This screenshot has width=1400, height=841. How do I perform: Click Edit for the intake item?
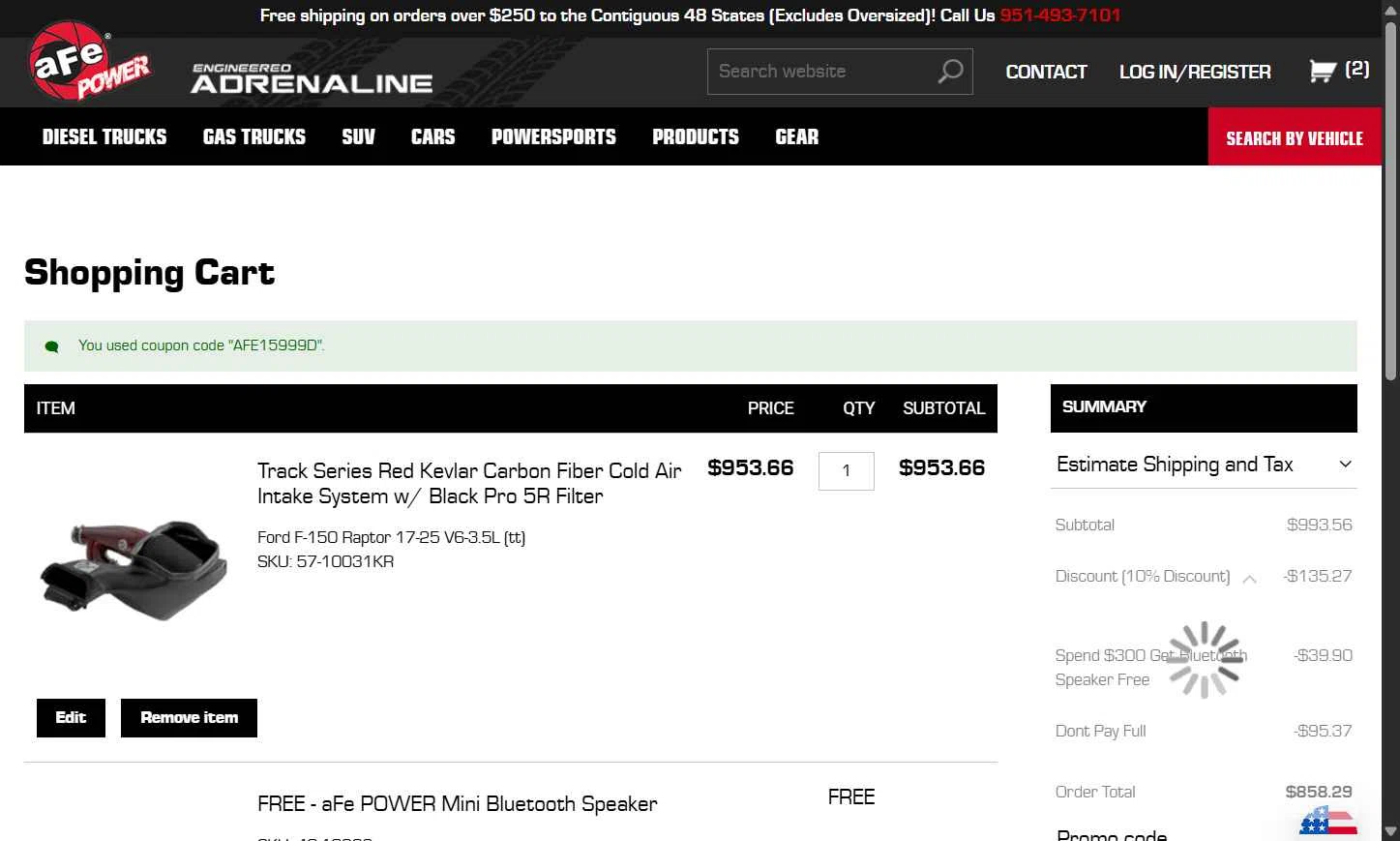point(71,718)
